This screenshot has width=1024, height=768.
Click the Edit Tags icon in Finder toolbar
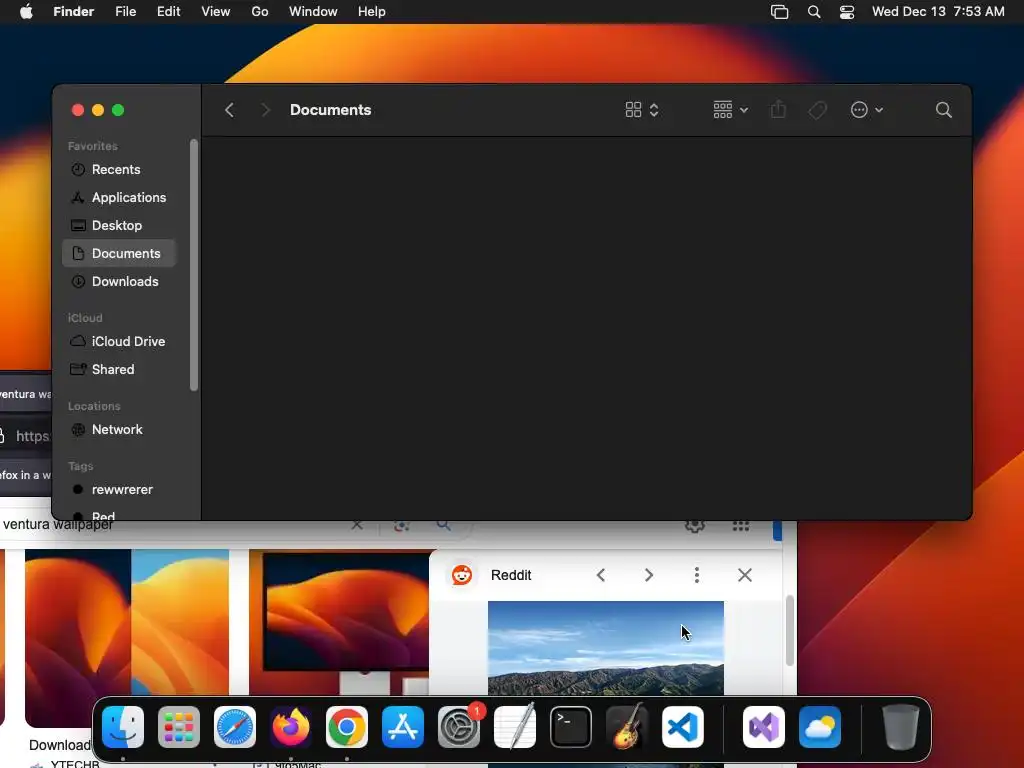coord(817,110)
